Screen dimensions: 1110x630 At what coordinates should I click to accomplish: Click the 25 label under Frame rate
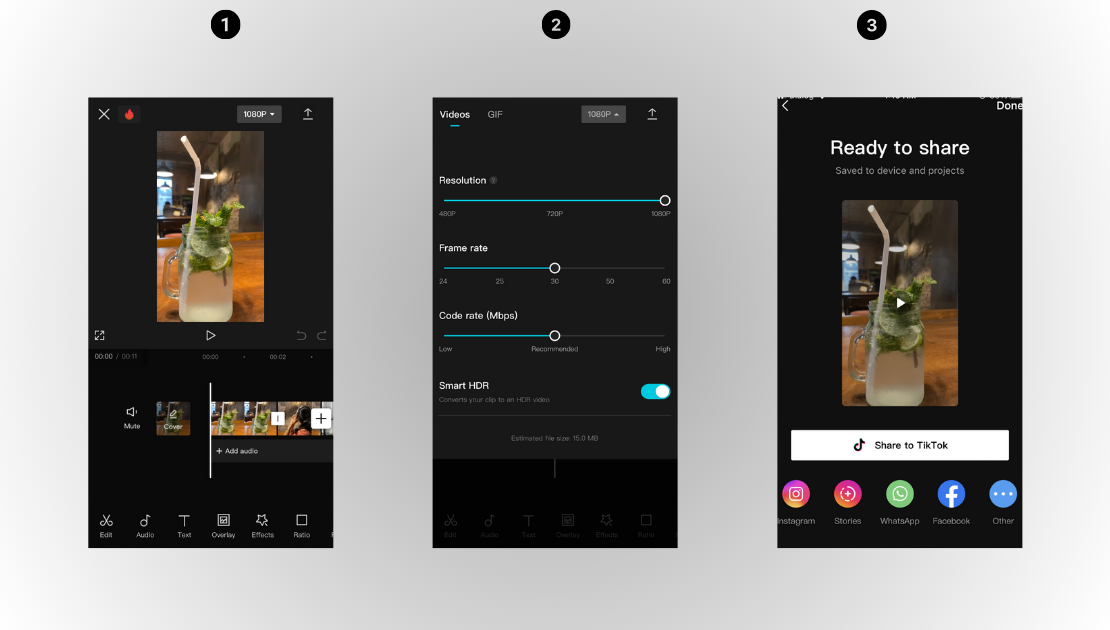(x=500, y=281)
